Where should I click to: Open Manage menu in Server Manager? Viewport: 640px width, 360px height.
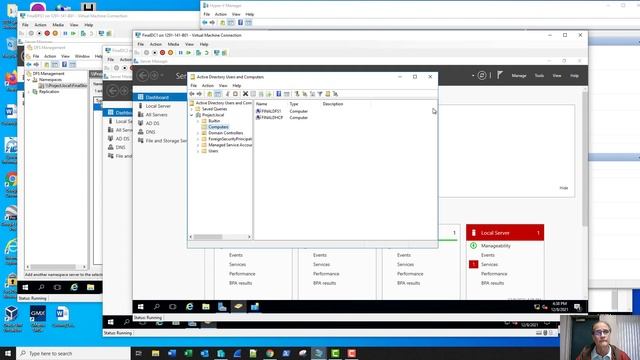[x=519, y=76]
